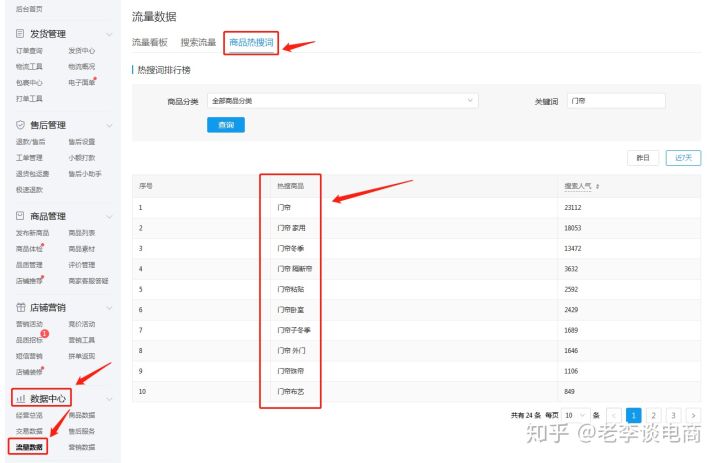Viewport: 720px width, 463px height.
Task: Collapse the 数据中心 section chevron
Action: click(109, 399)
